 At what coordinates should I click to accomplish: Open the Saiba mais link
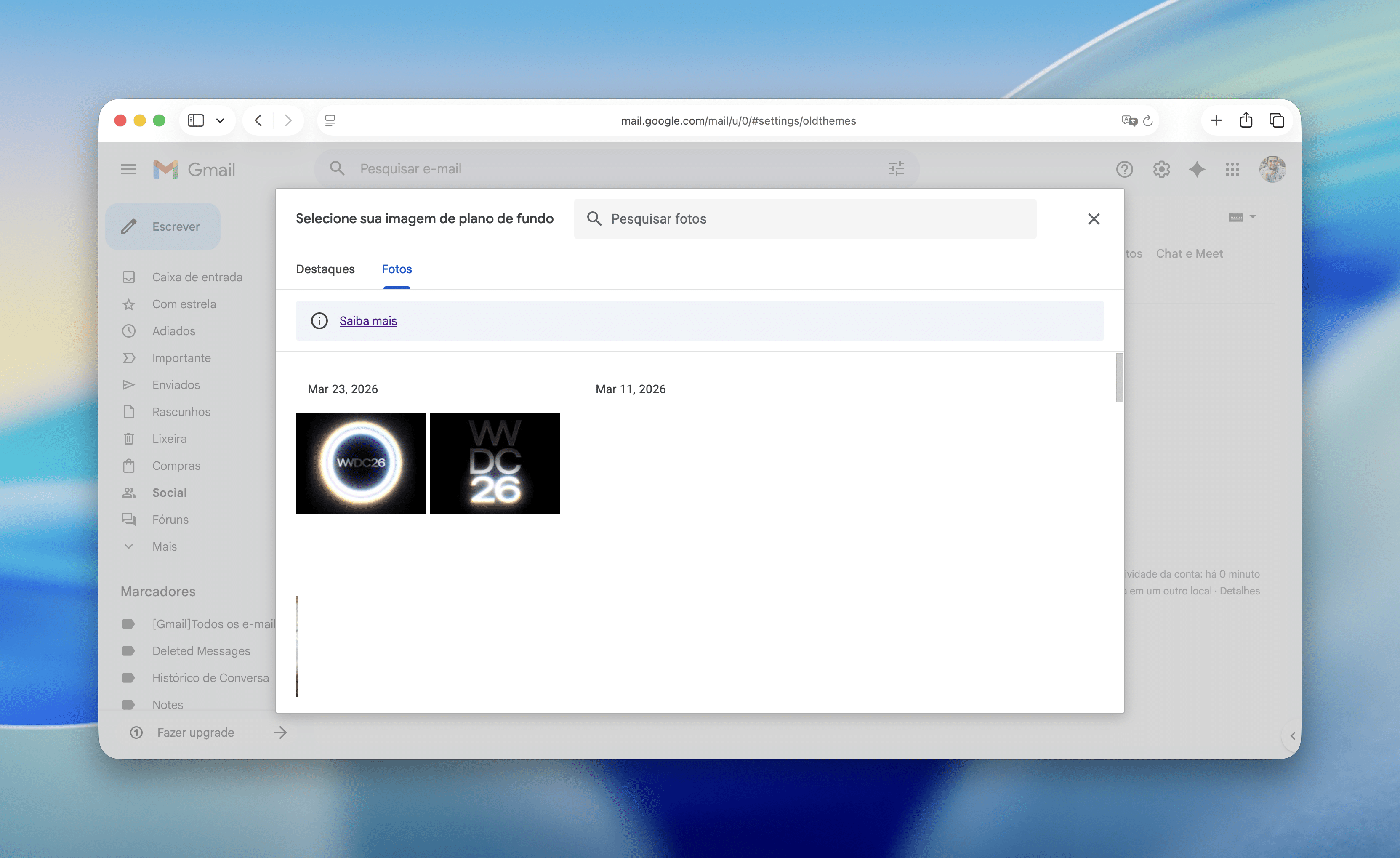tap(368, 320)
